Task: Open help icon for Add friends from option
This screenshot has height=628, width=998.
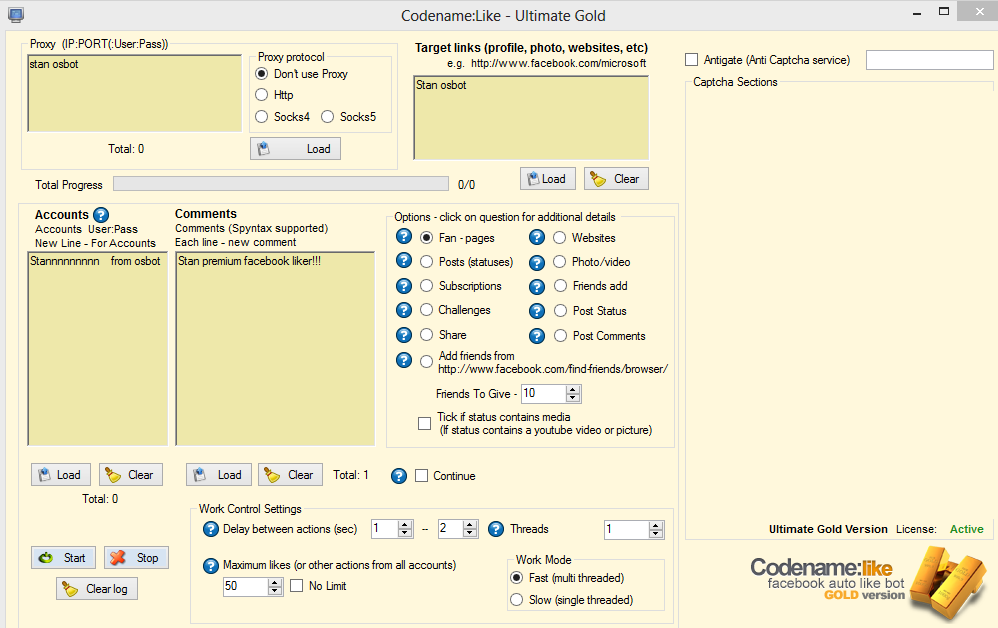Action: tap(404, 360)
